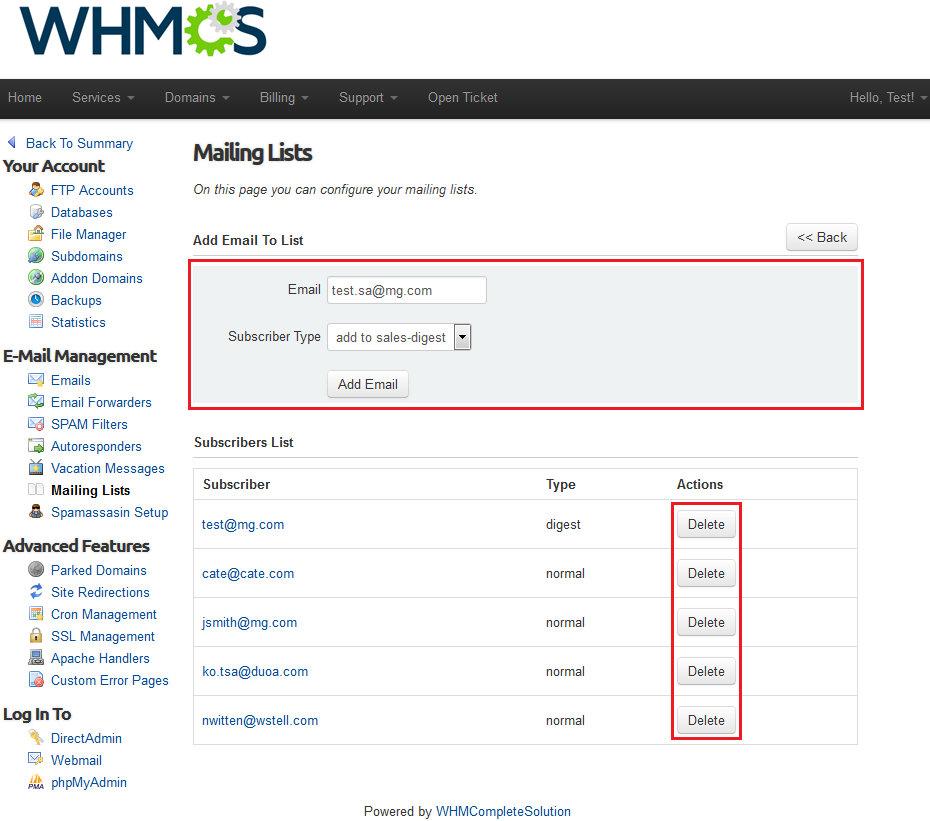Click the Cron Management icon
The image size is (930, 821).
36,614
